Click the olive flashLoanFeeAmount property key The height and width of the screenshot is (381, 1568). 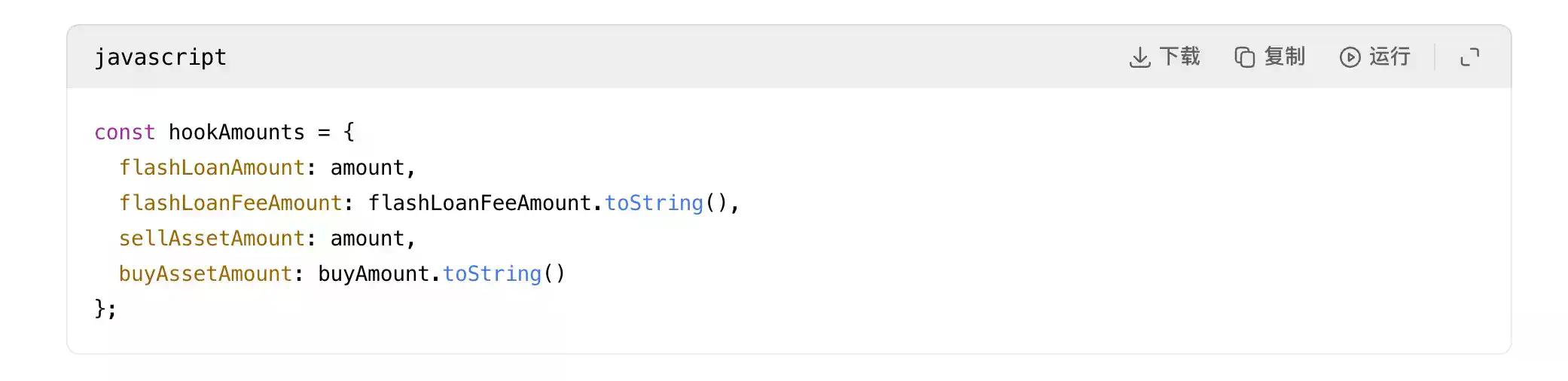(230, 203)
